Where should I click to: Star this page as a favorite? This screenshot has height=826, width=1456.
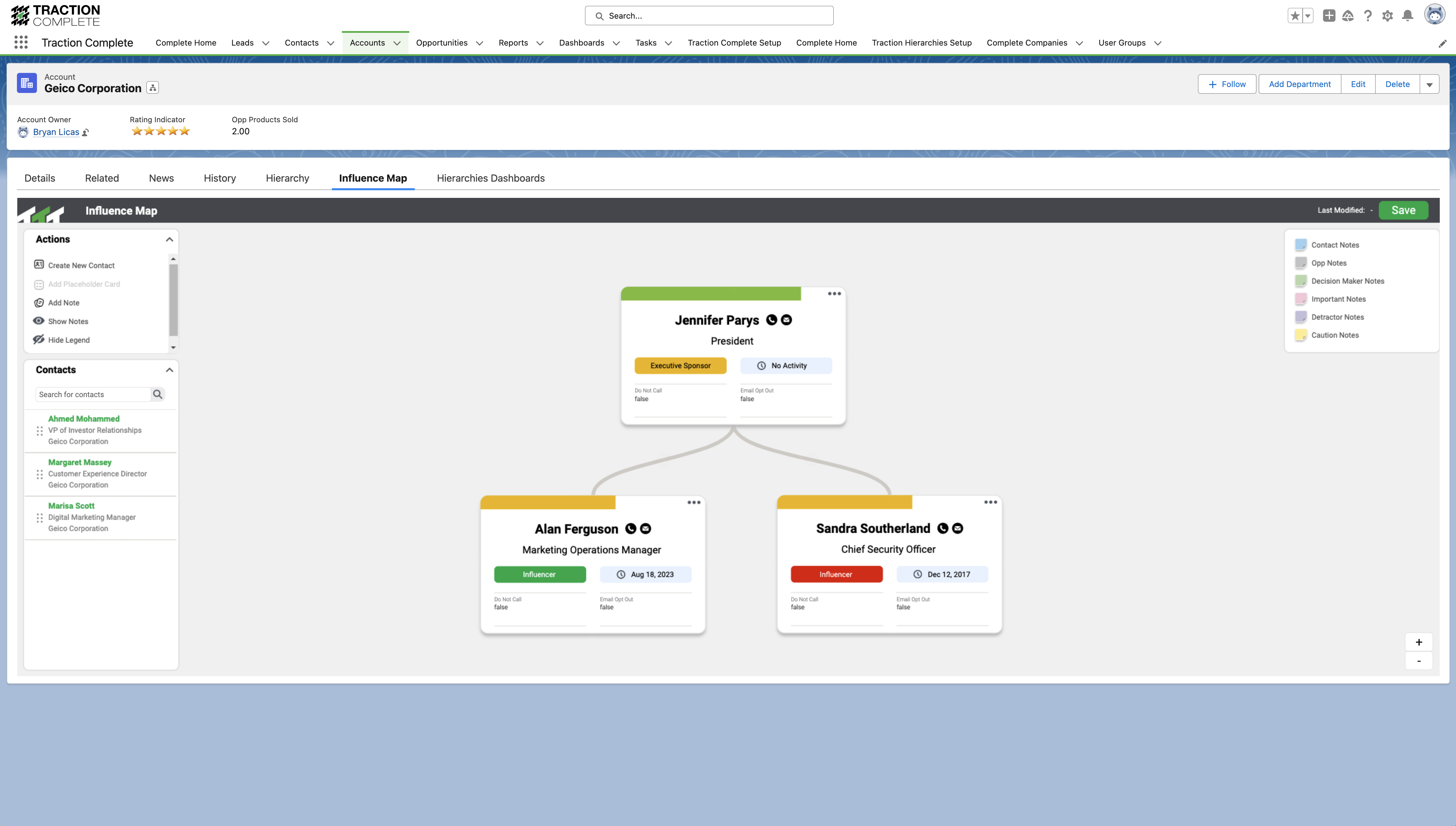coord(1296,15)
